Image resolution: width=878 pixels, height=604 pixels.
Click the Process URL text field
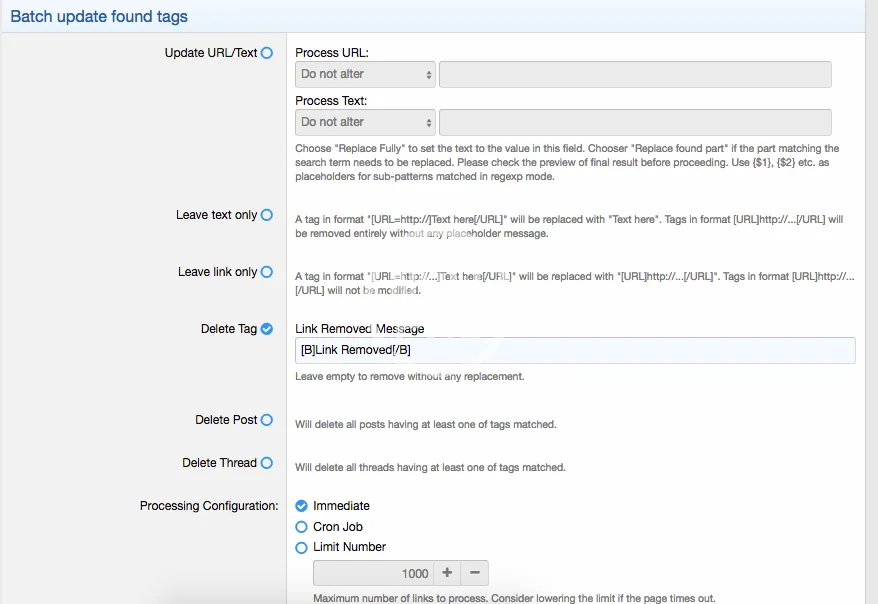tap(635, 74)
